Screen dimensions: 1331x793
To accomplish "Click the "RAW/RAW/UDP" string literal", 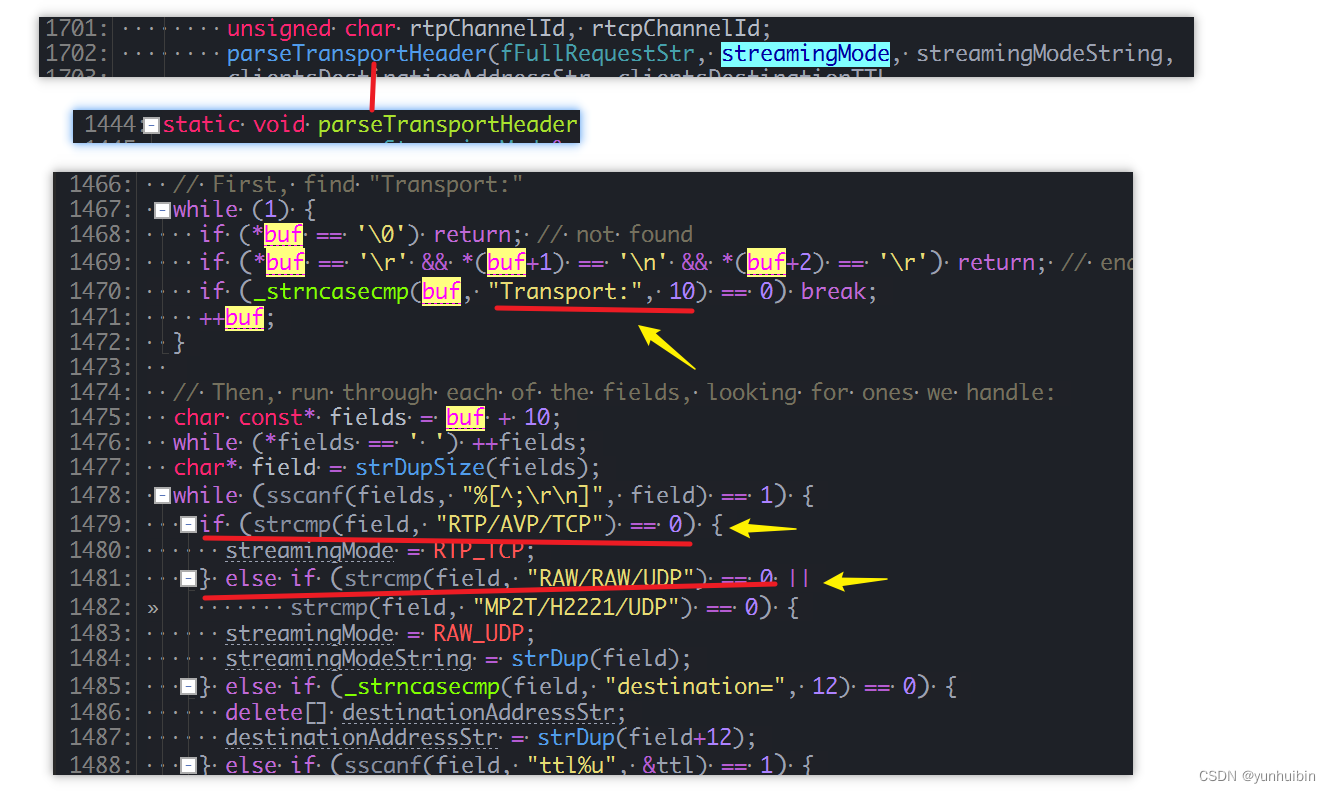I will pos(611,578).
